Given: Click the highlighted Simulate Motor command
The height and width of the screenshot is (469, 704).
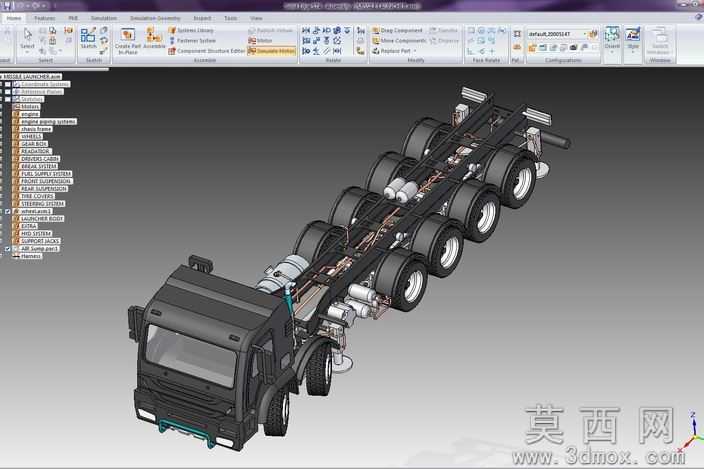Looking at the screenshot, I should point(272,51).
